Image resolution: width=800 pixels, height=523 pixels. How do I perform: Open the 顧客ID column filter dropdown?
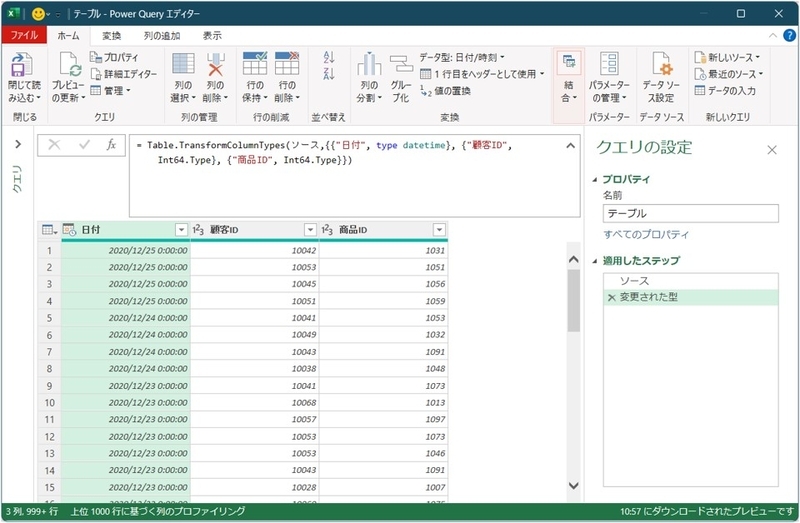(310, 230)
